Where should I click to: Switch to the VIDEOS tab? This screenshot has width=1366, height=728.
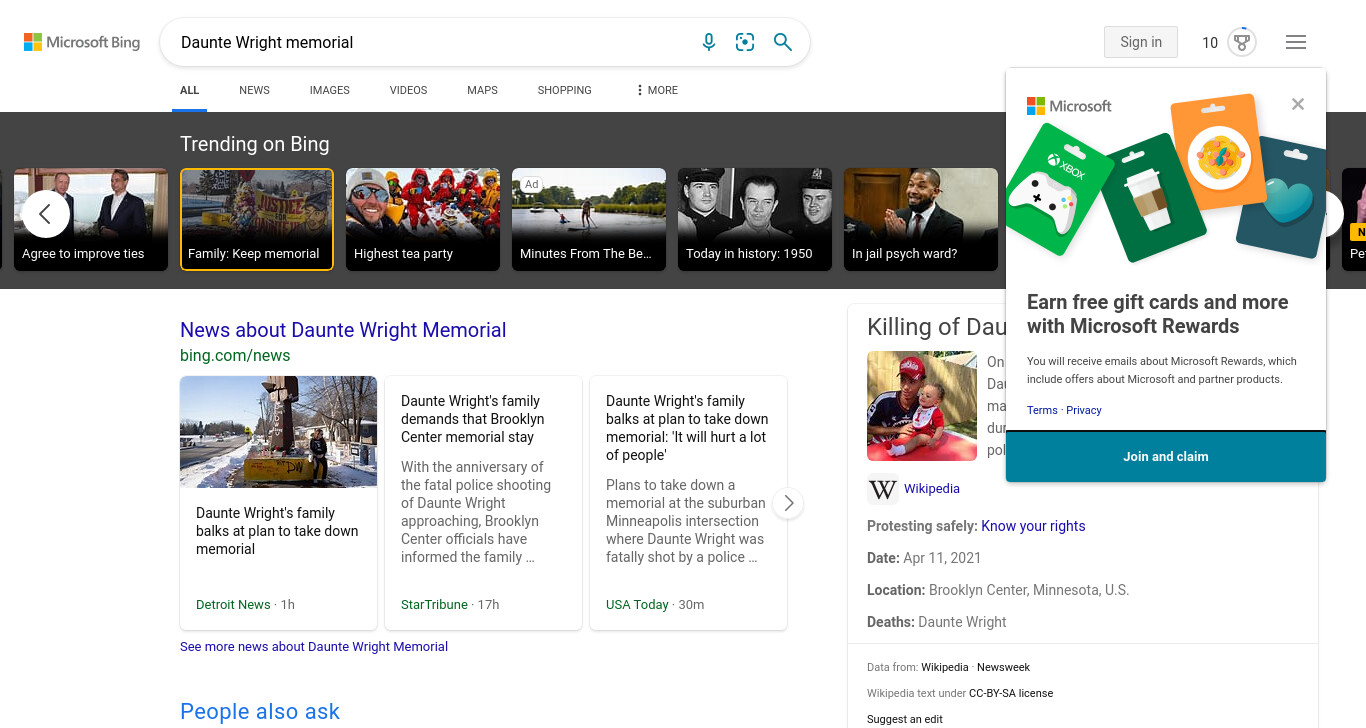pos(408,90)
